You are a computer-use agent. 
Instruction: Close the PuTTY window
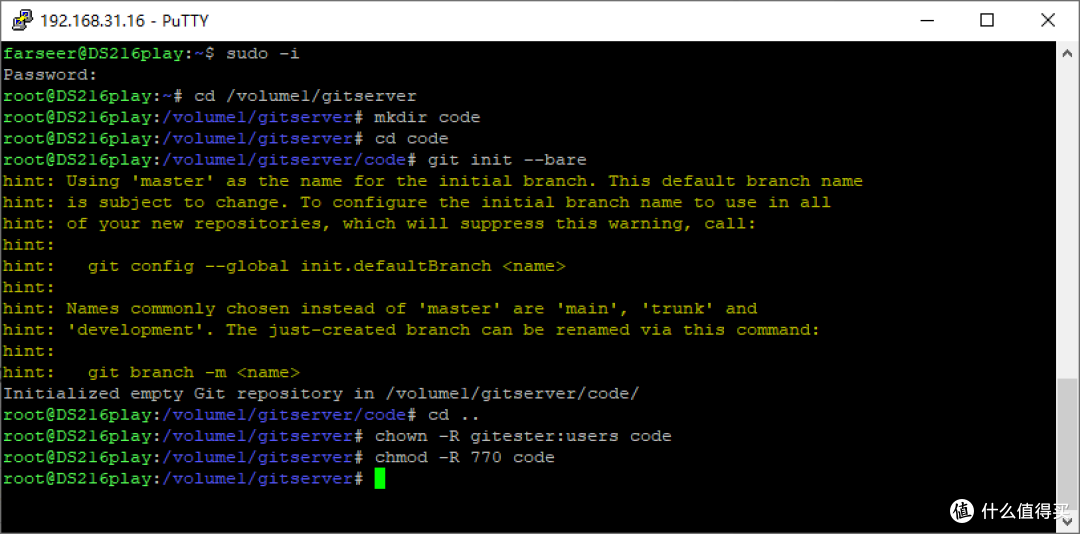pos(1048,20)
